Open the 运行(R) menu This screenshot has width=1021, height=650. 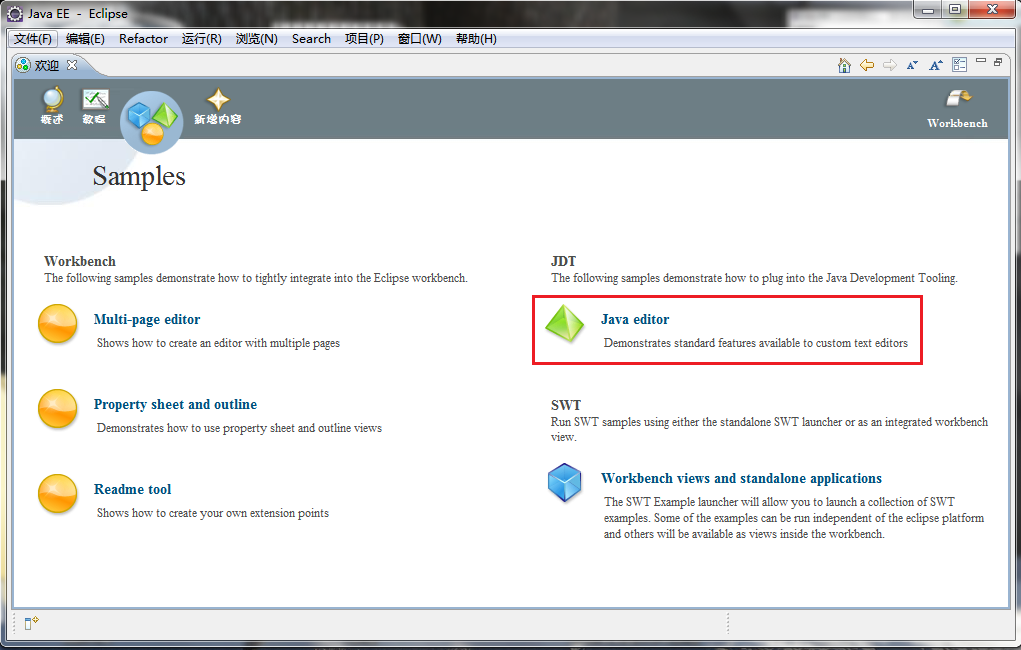tap(202, 39)
